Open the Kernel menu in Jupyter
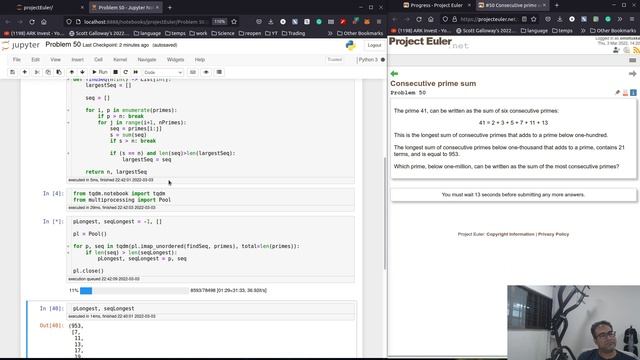This screenshot has height=360, width=640. [120, 60]
